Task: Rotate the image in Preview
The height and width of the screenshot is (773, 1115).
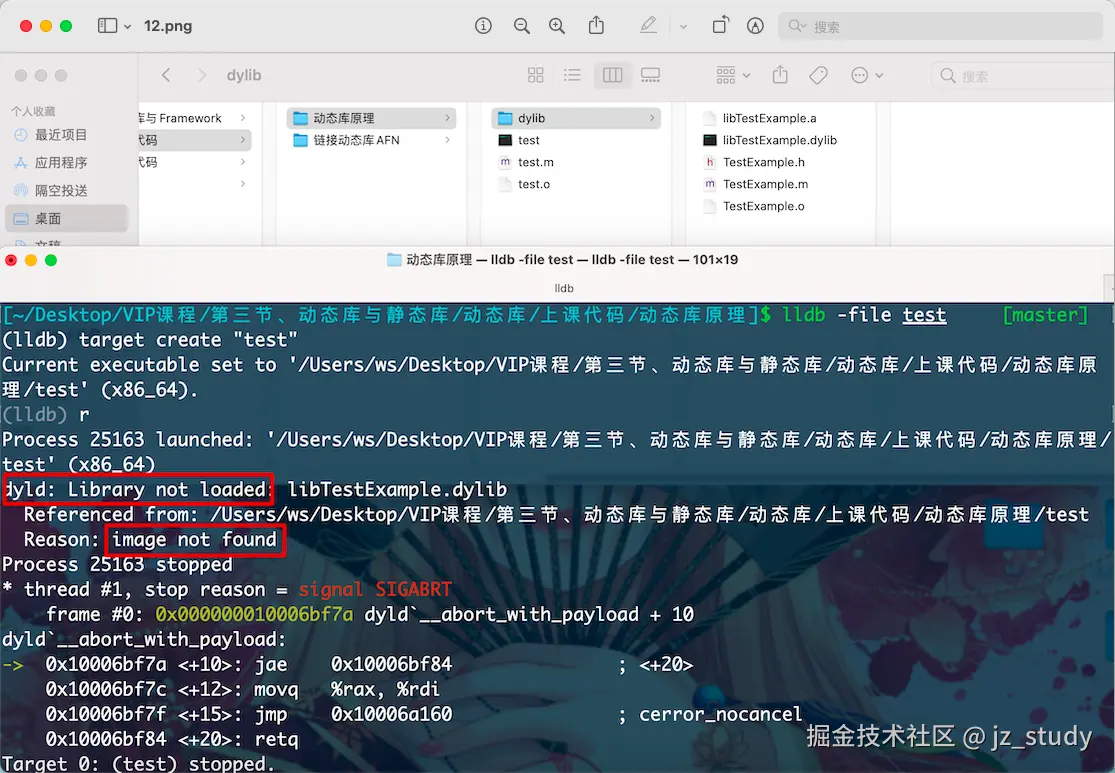Action: pos(720,26)
